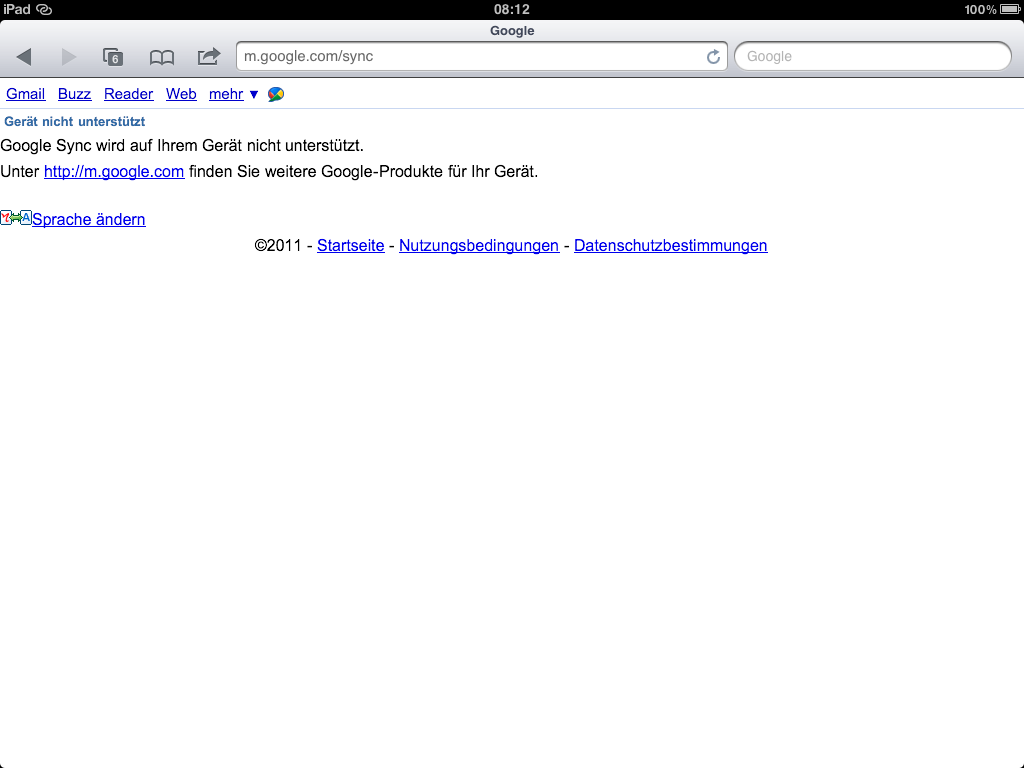1024x768 pixels.
Task: Reload page using the refresh icon
Action: click(x=713, y=57)
